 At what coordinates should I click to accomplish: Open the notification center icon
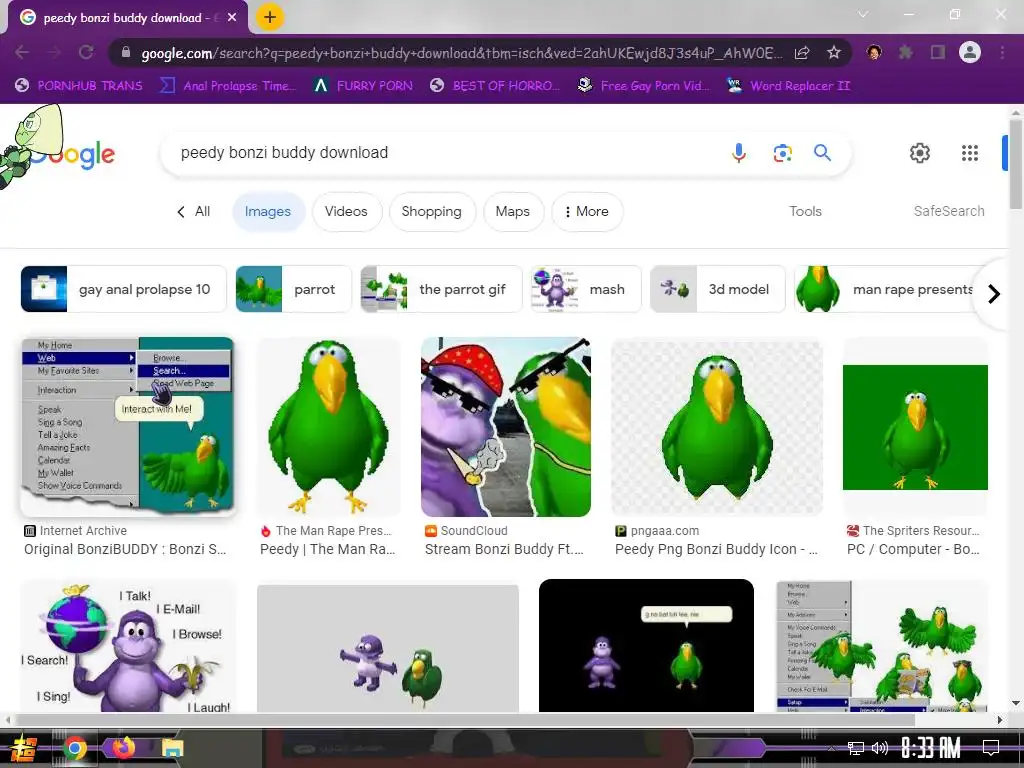tap(991, 747)
